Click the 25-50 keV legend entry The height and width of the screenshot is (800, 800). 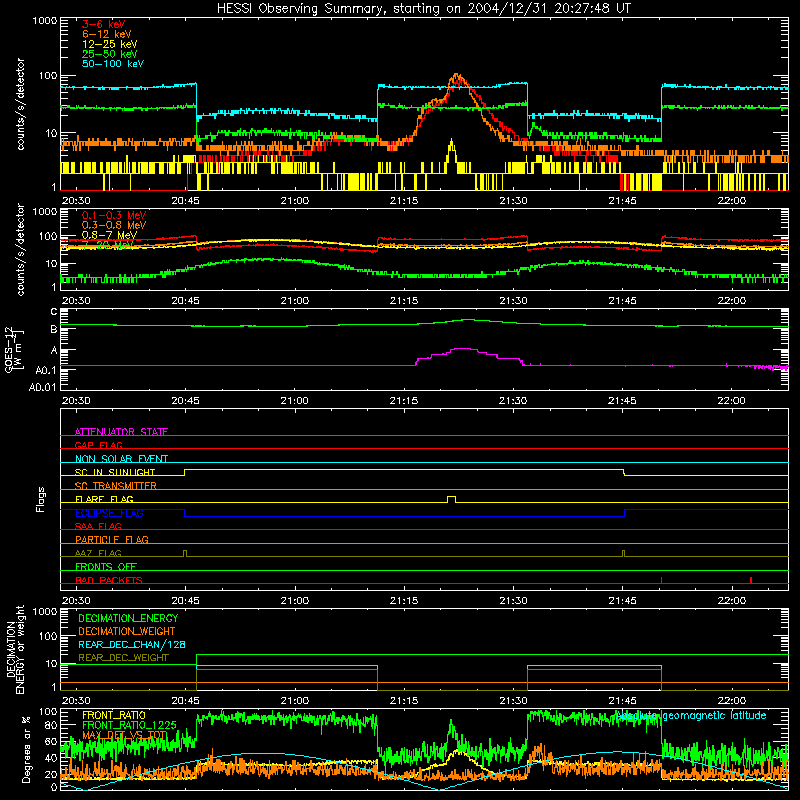coord(110,54)
